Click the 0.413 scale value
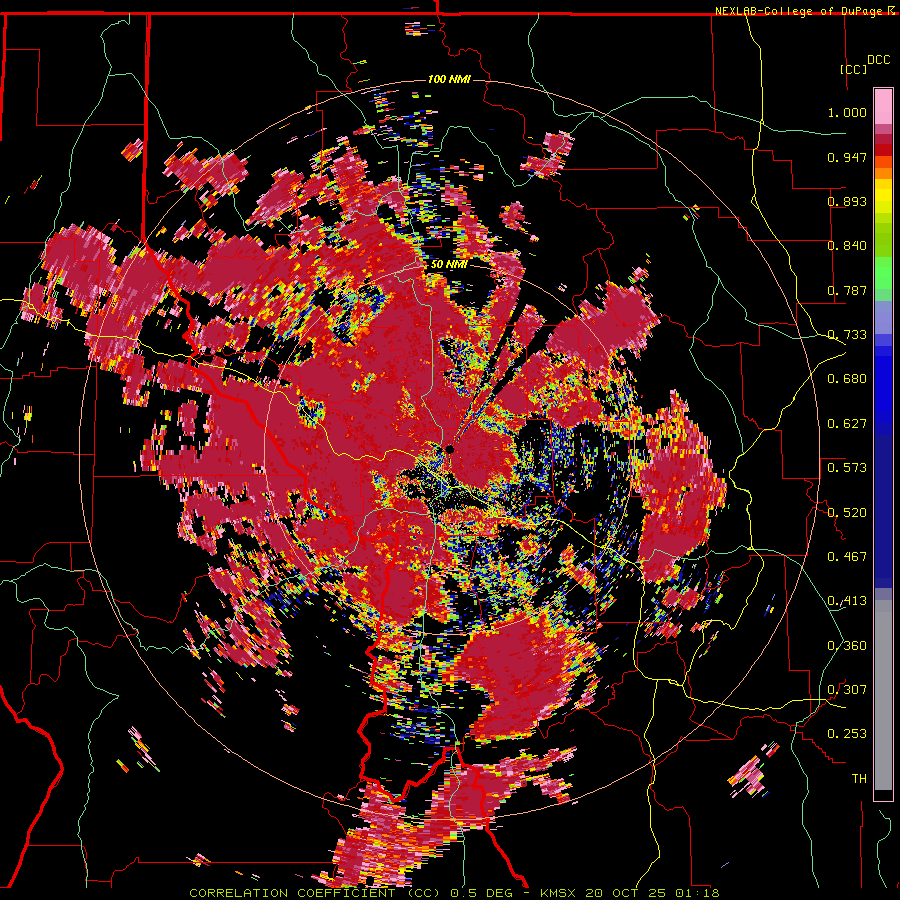The image size is (900, 900). pyautogui.click(x=847, y=601)
